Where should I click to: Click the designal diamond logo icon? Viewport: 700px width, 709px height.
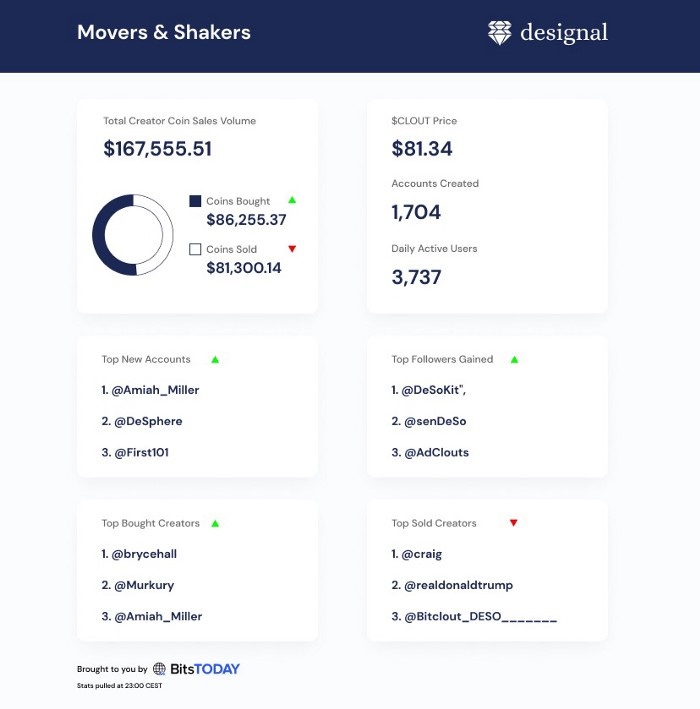click(x=500, y=33)
